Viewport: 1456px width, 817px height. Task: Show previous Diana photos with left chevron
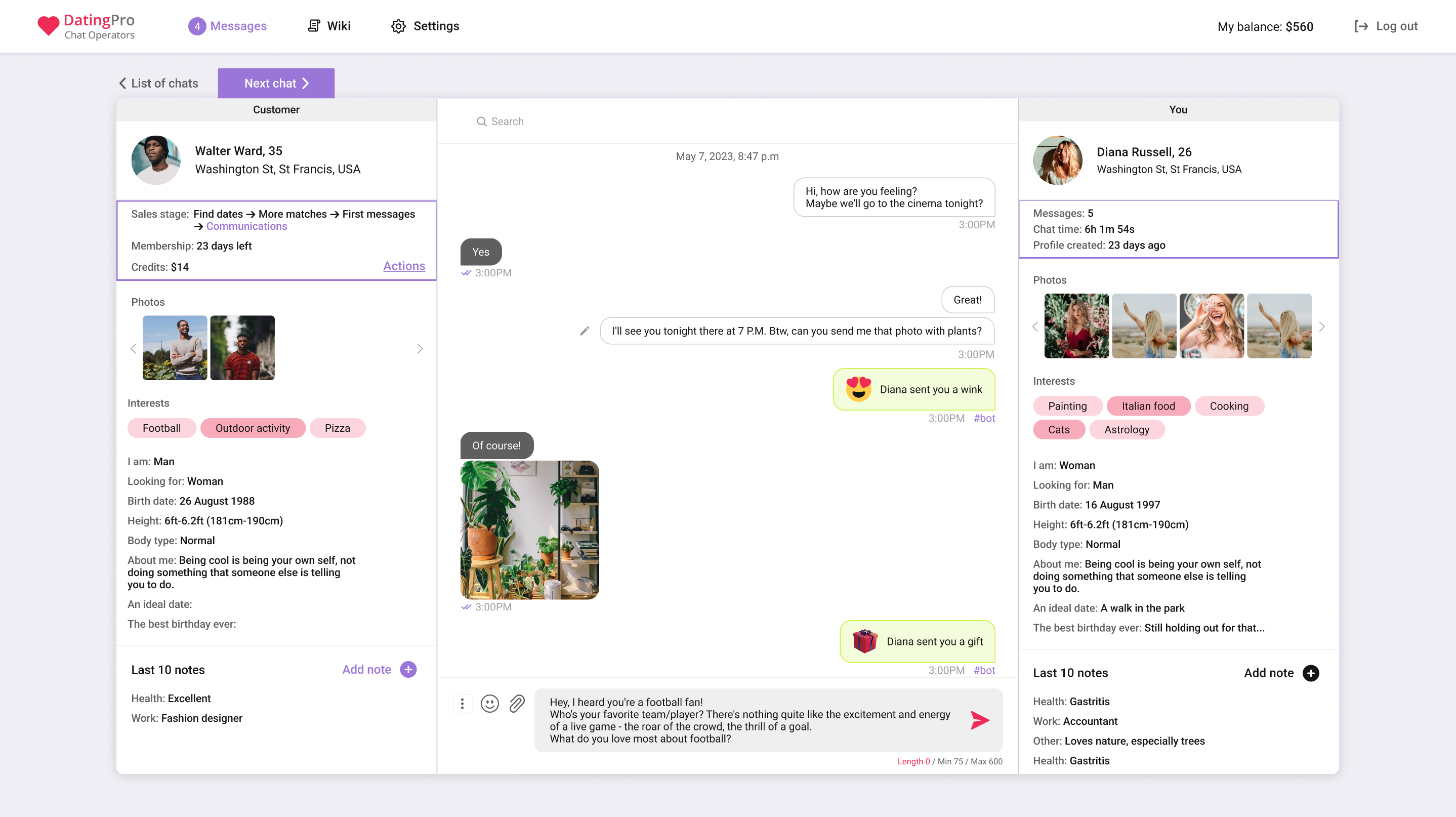[1035, 326]
